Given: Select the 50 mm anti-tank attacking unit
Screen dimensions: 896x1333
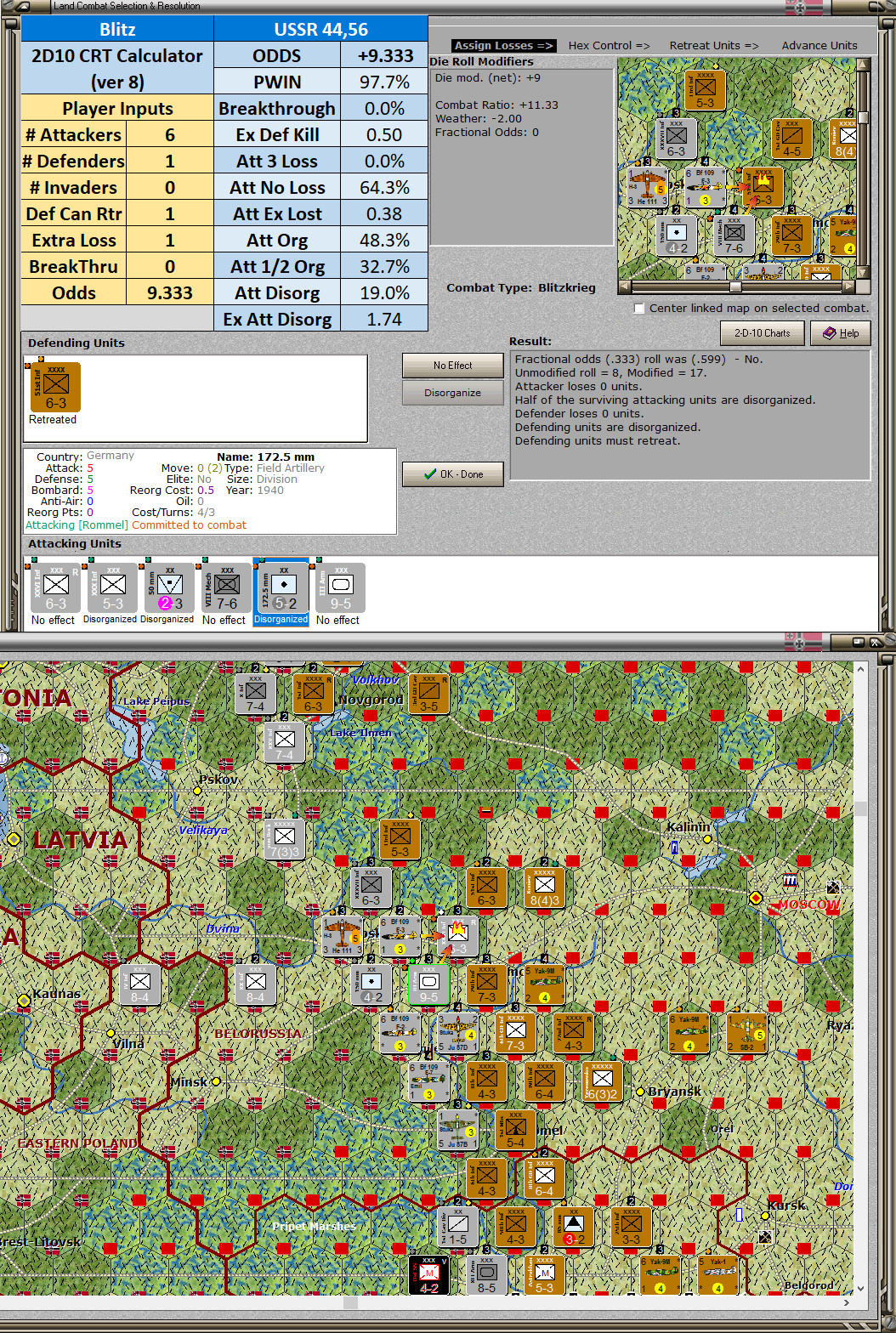Looking at the screenshot, I should coord(170,587).
